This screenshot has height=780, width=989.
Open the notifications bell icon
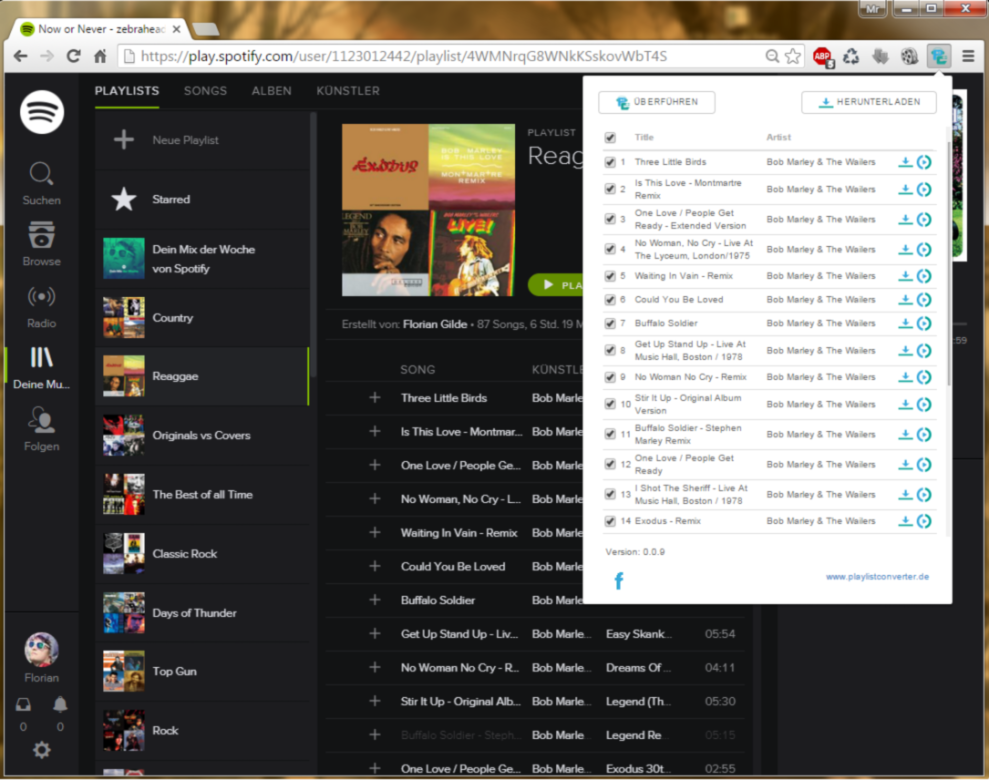tap(60, 704)
